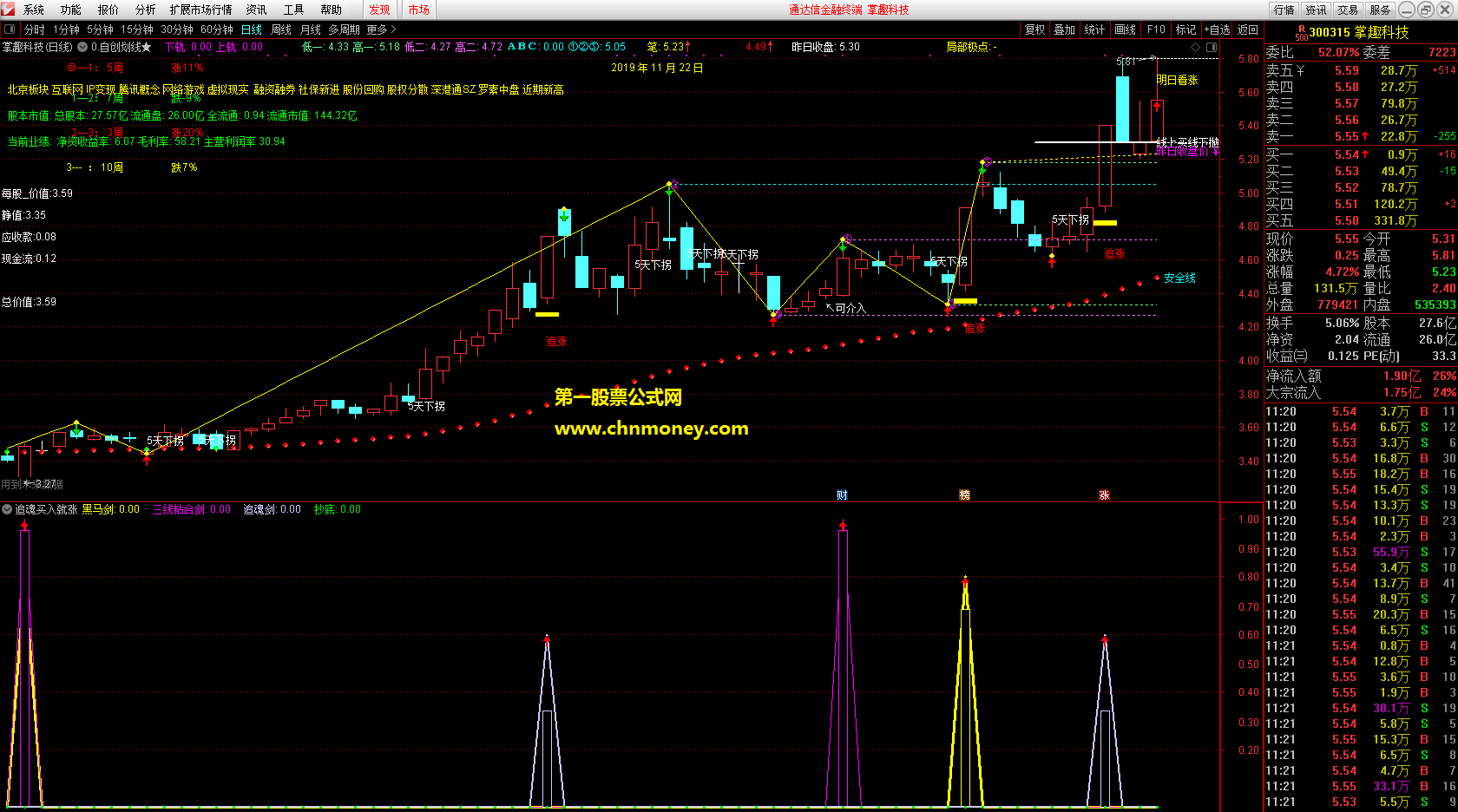Click the 净流入额 1.90亿 row

click(x=1361, y=376)
